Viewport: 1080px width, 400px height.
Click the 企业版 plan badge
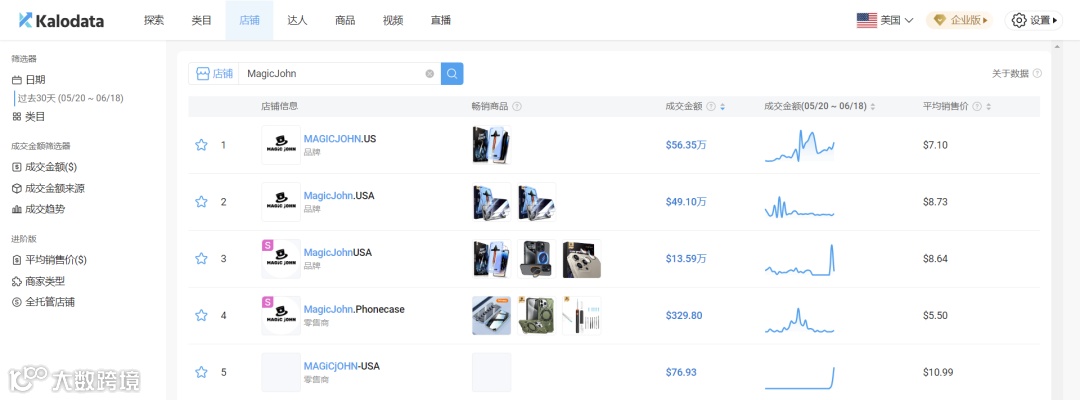[959, 21]
